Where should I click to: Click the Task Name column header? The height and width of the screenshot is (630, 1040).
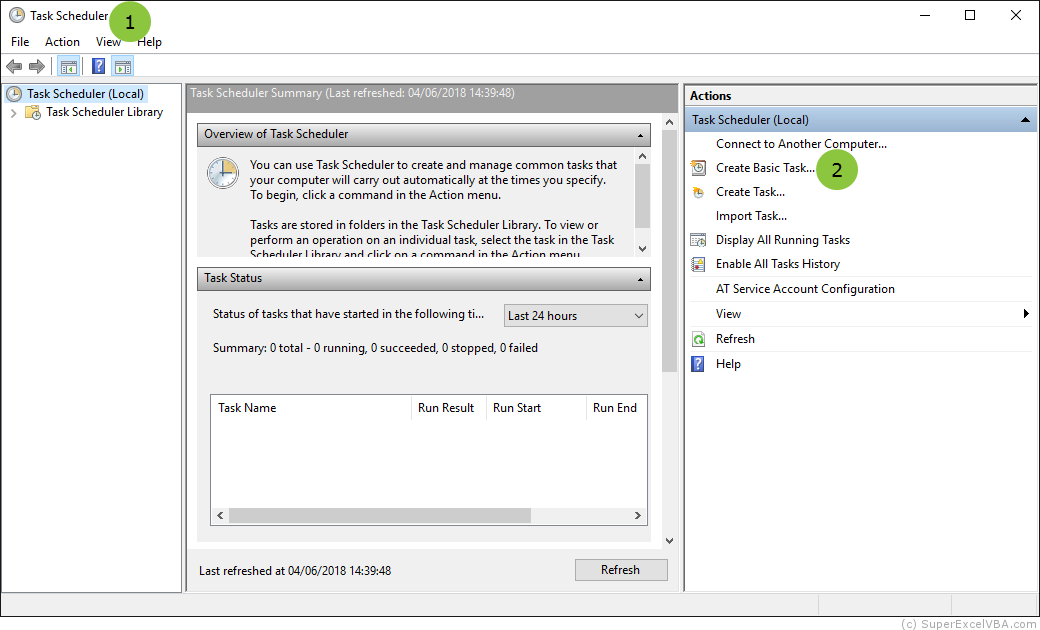pyautogui.click(x=311, y=408)
